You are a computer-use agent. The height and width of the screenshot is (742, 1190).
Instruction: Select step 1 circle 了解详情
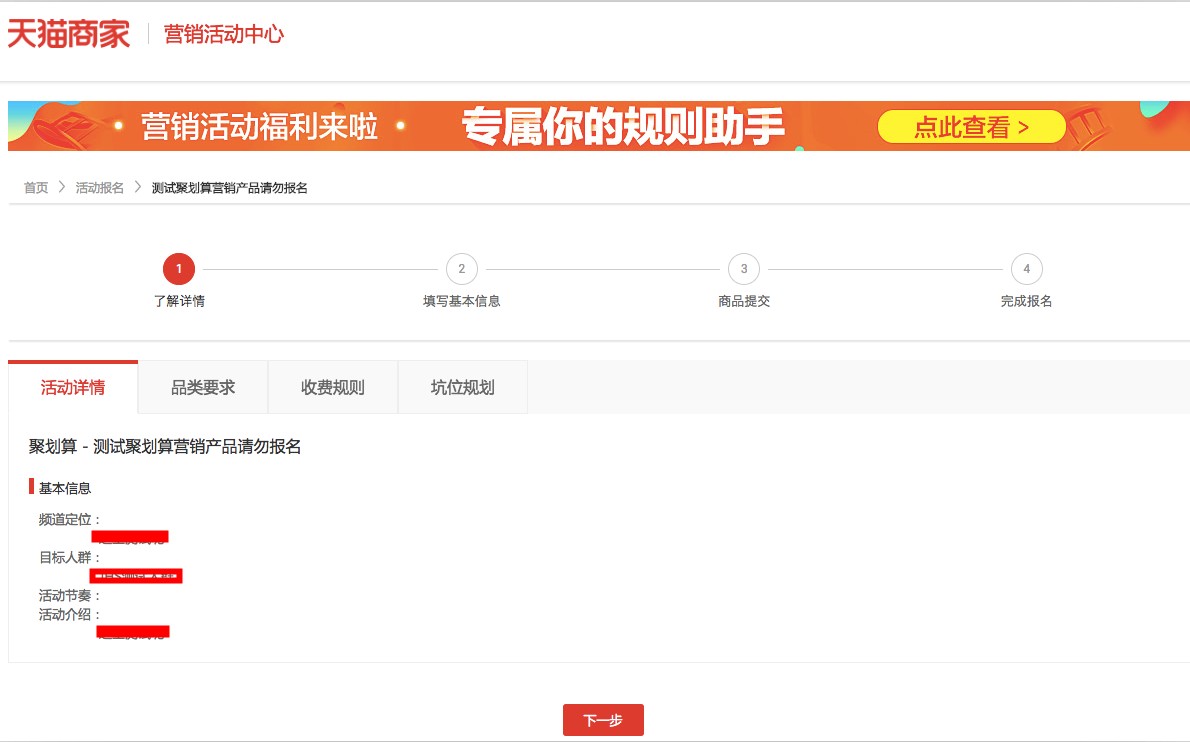pyautogui.click(x=179, y=269)
